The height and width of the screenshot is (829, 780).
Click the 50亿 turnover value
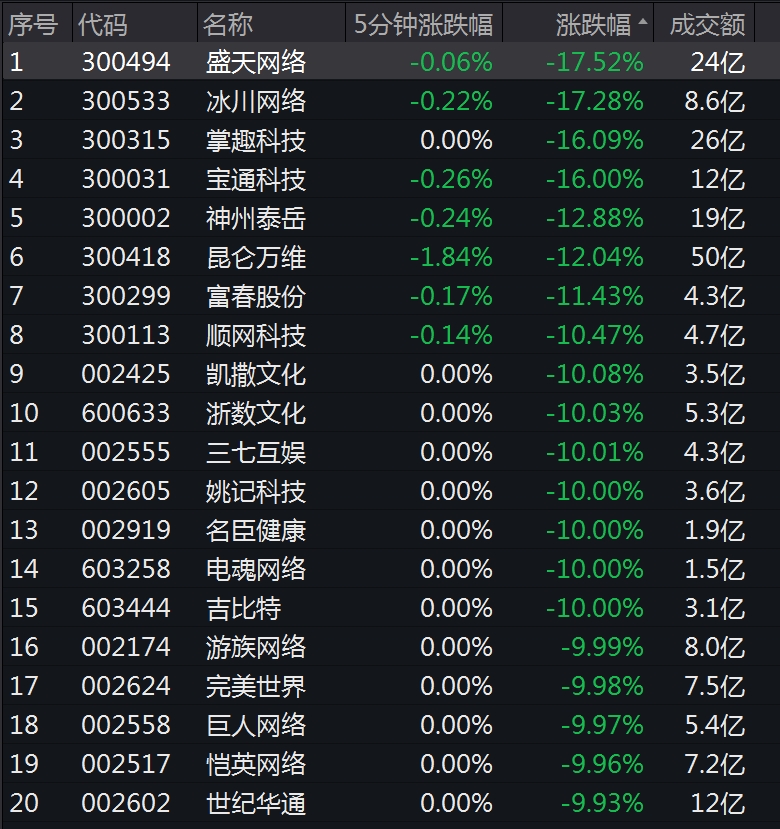point(718,257)
